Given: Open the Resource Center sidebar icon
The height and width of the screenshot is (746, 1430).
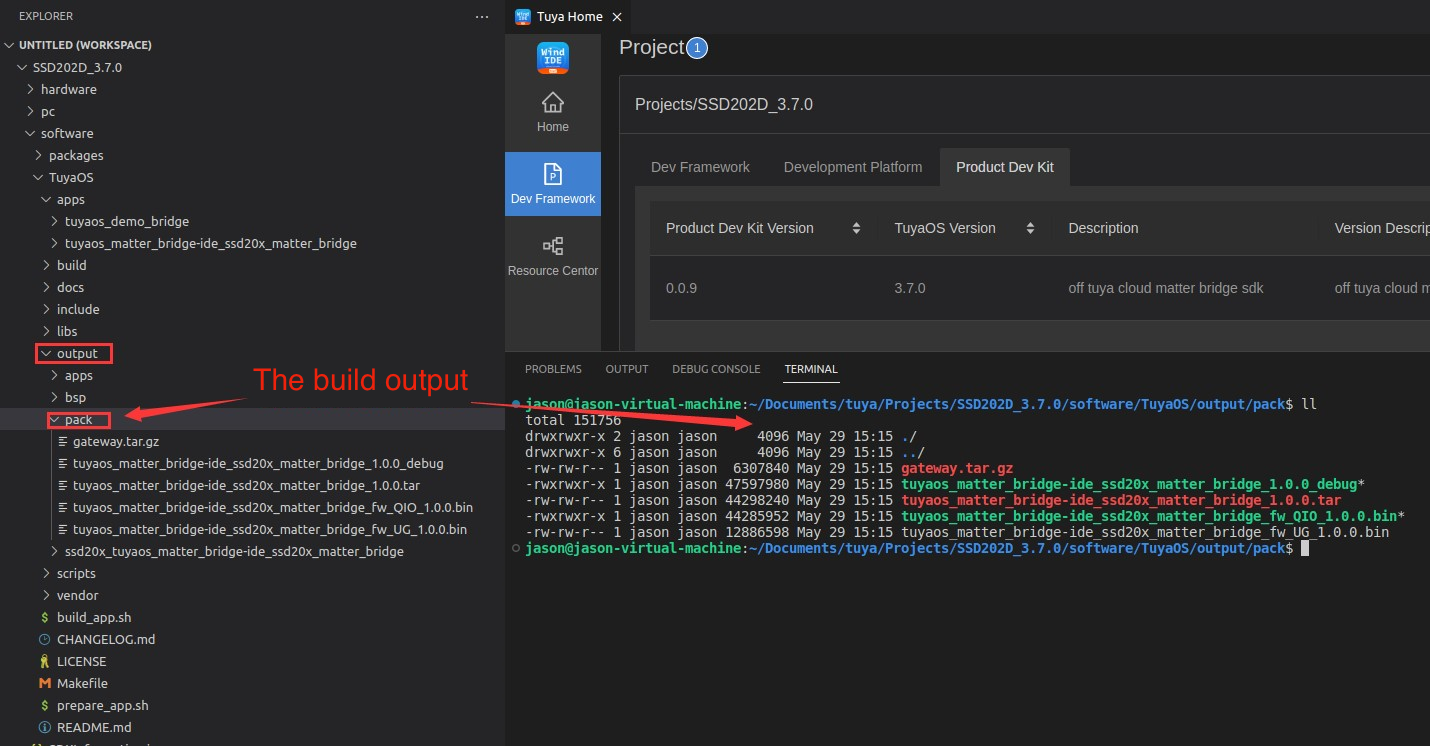Looking at the screenshot, I should (553, 256).
